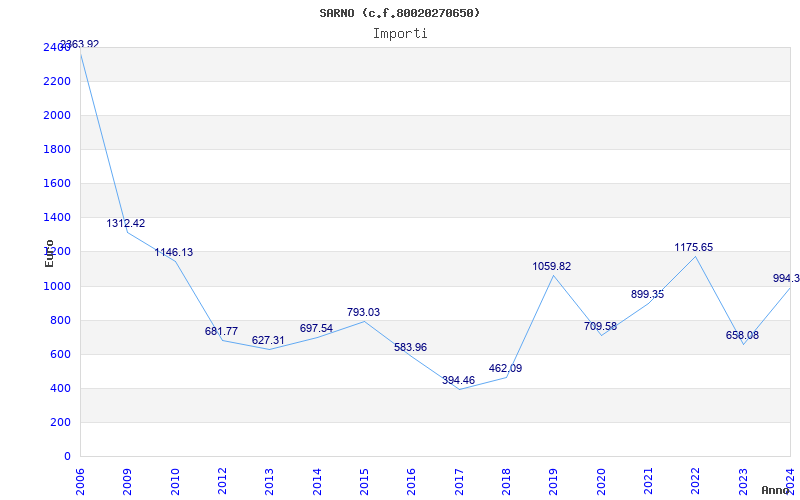Click the chart title SARNO (c.f.80020270650)

[x=399, y=13]
